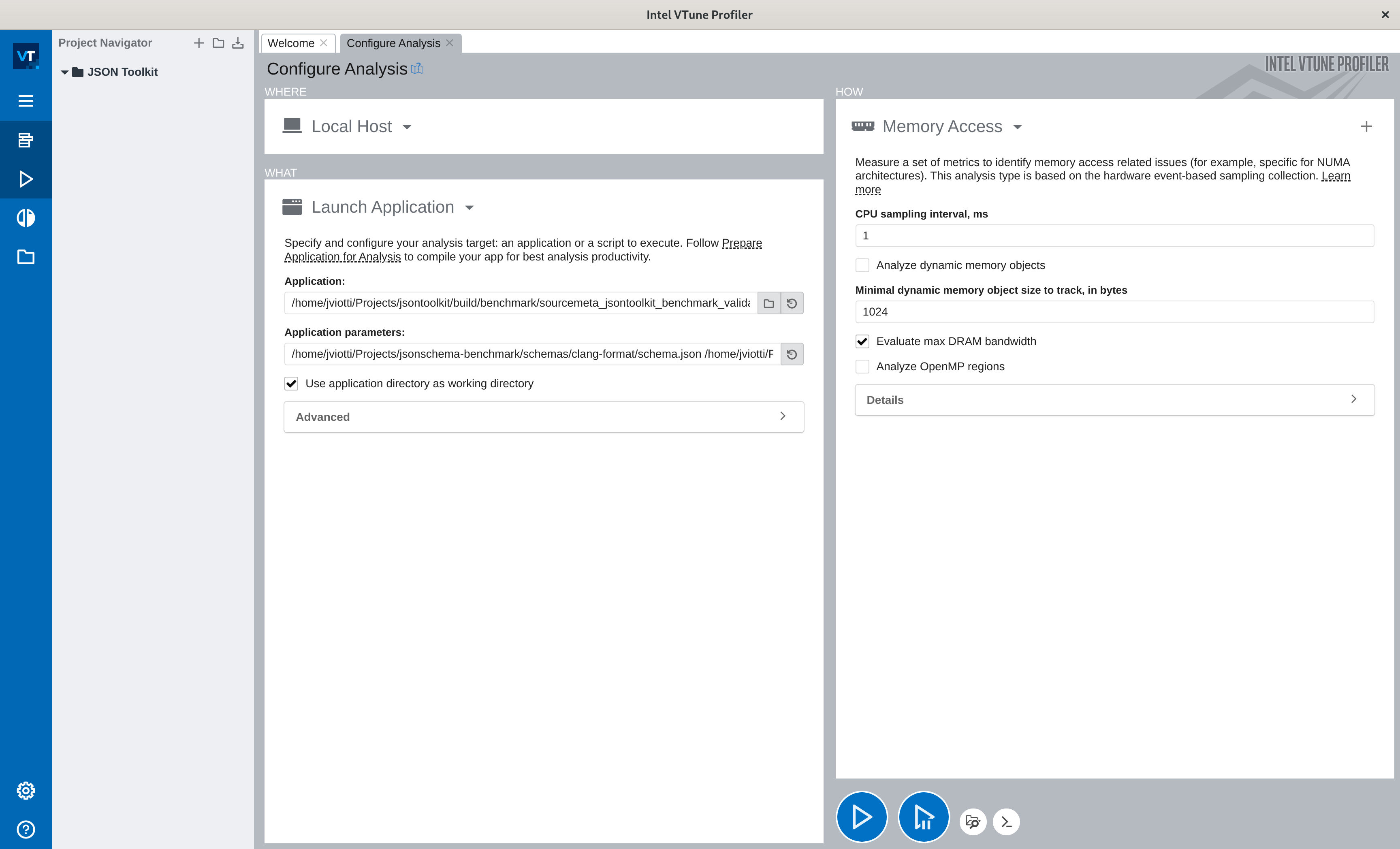Import result using Project Navigator download icon
This screenshot has width=1400, height=849.
[x=238, y=43]
